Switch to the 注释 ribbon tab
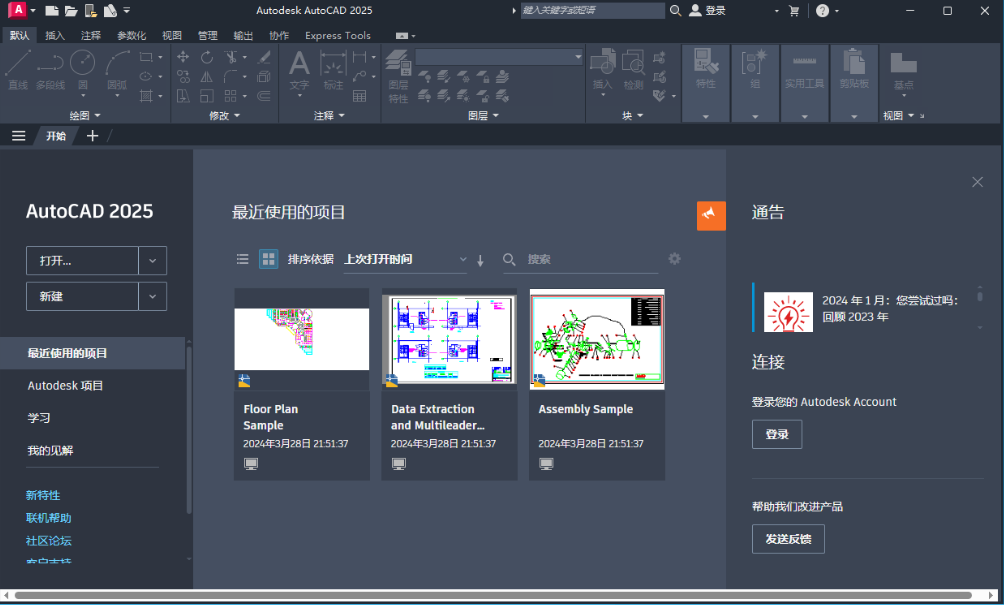The height and width of the screenshot is (605, 1004). pos(91,35)
